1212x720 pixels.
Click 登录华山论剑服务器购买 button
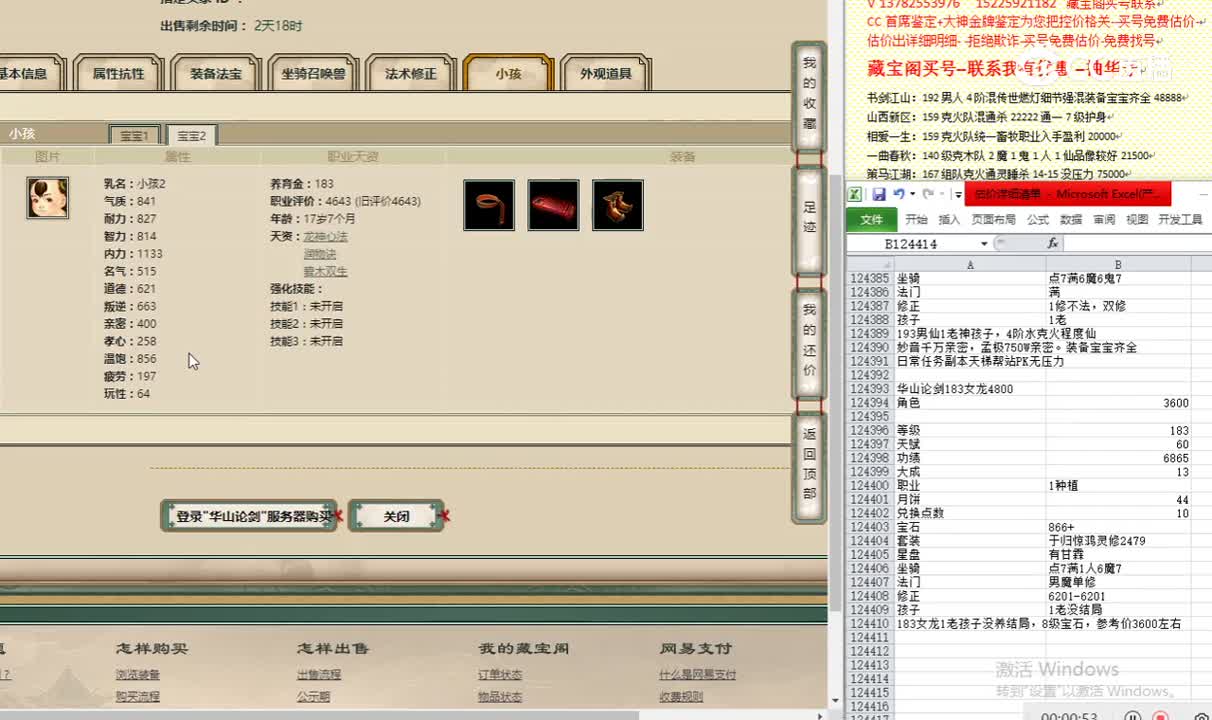[x=249, y=516]
